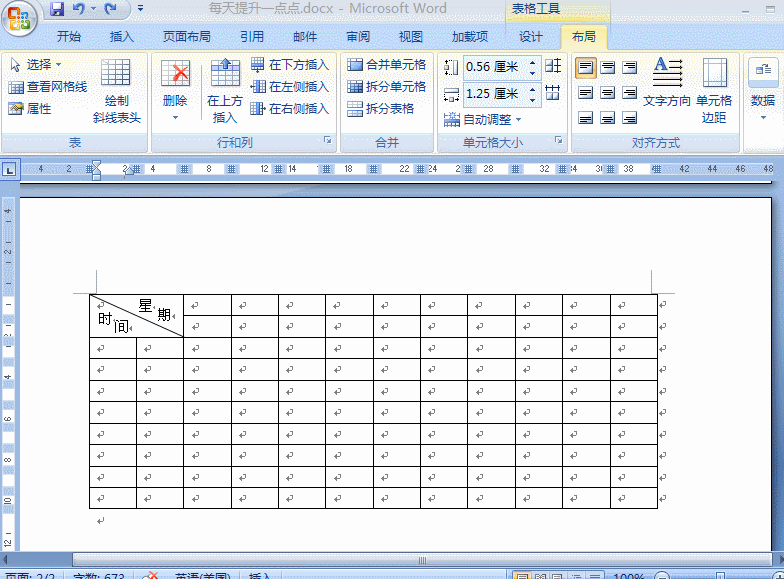Image resolution: width=784 pixels, height=579 pixels.
Task: Click 拆分表格 split table
Action: (380, 108)
